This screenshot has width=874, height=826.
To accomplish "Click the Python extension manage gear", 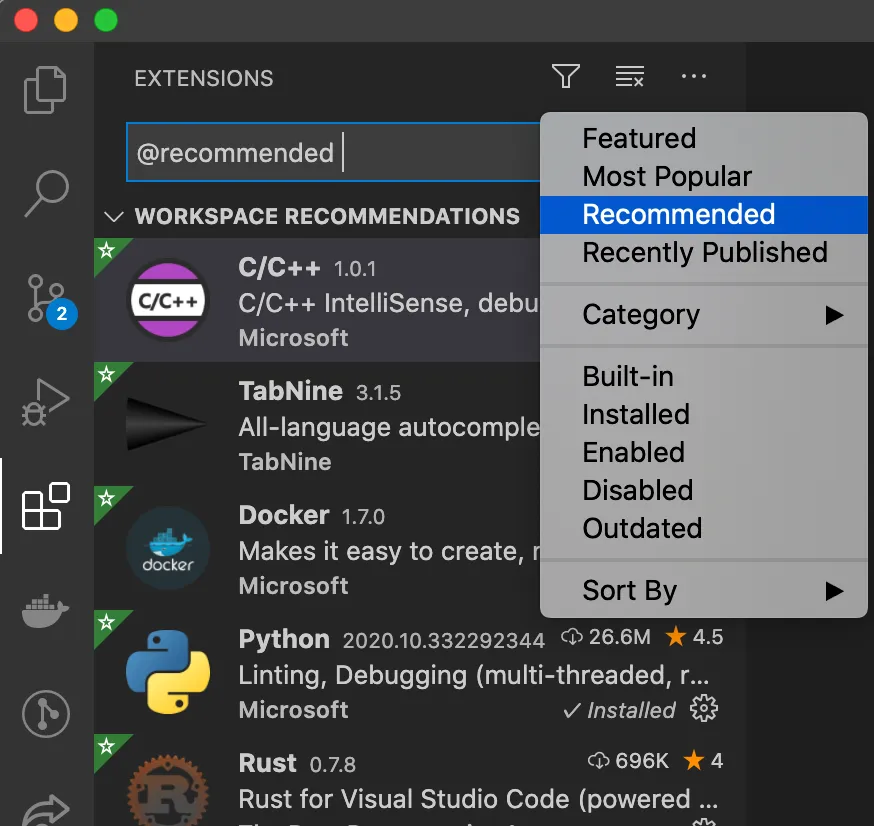I will (x=705, y=710).
